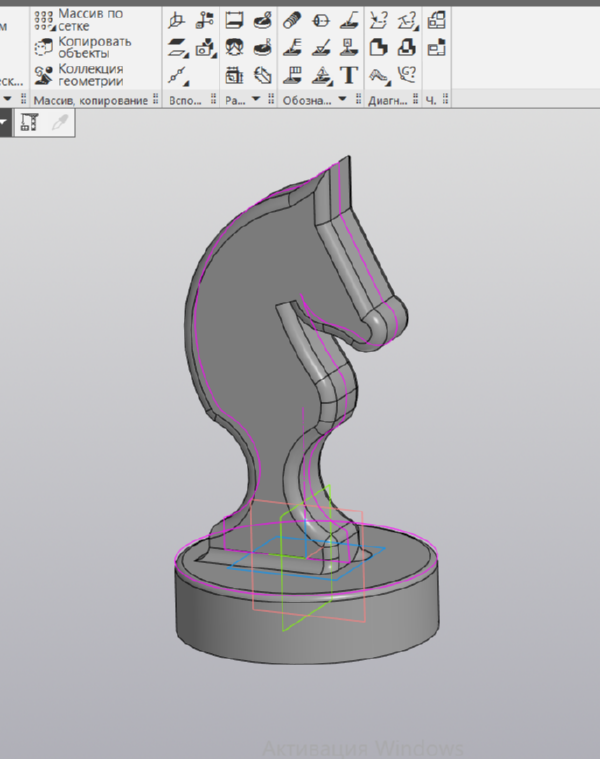The image size is (600, 759).
Task: Select datum base symbol tool
Action: click(349, 48)
